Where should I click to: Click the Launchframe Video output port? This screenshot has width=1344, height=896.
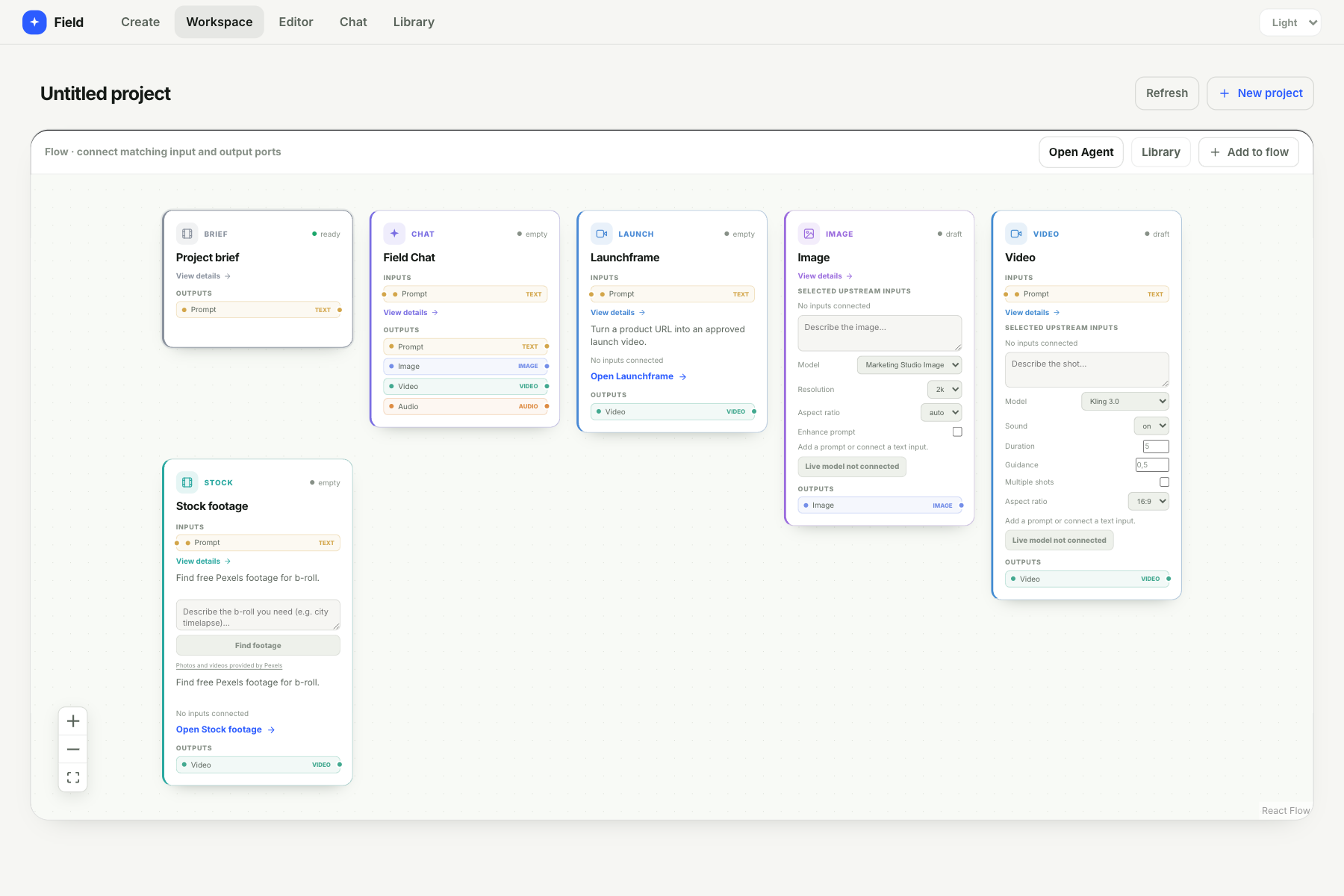coord(754,411)
